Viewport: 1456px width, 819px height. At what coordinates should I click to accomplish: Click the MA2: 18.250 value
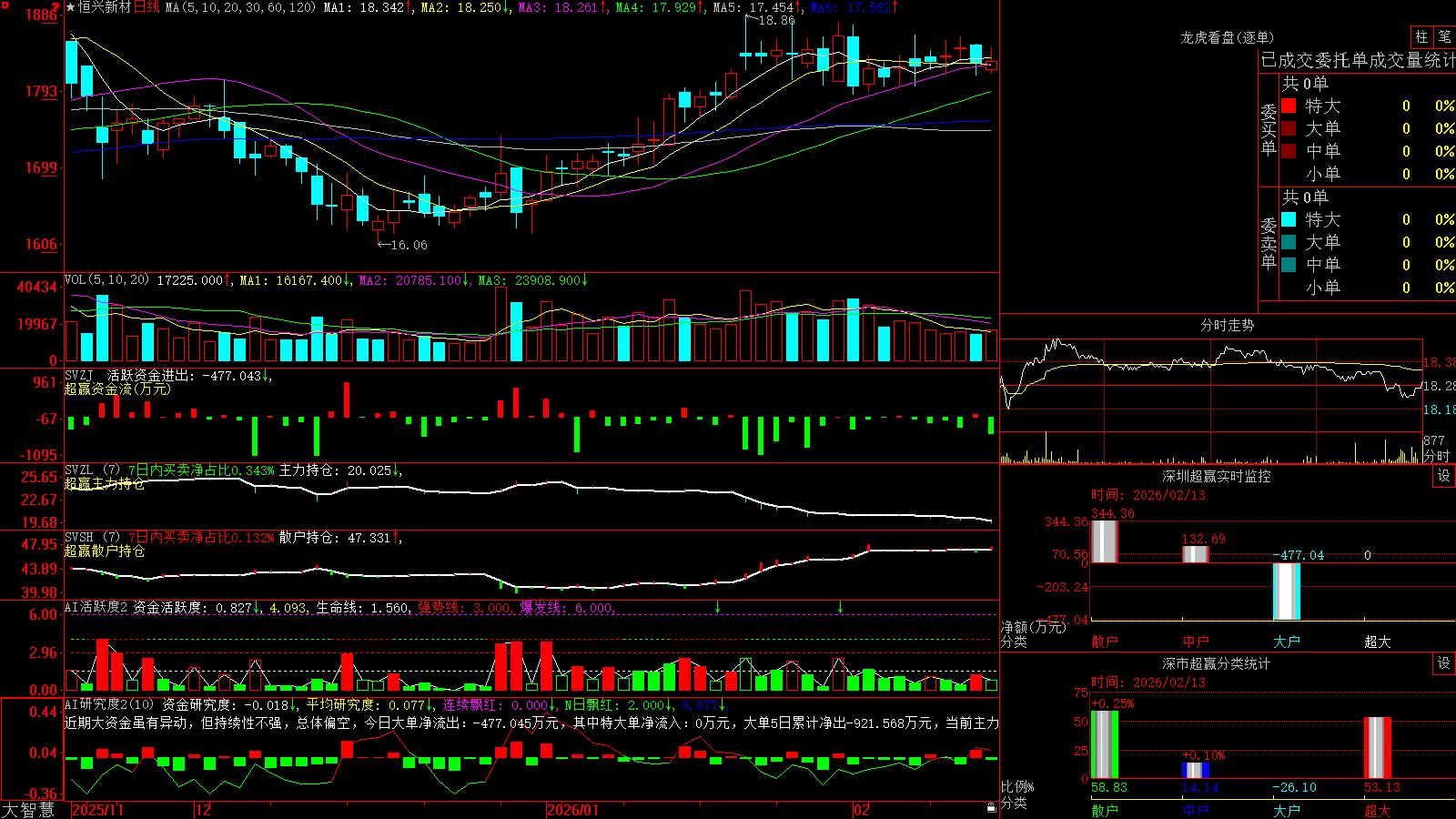point(461,7)
